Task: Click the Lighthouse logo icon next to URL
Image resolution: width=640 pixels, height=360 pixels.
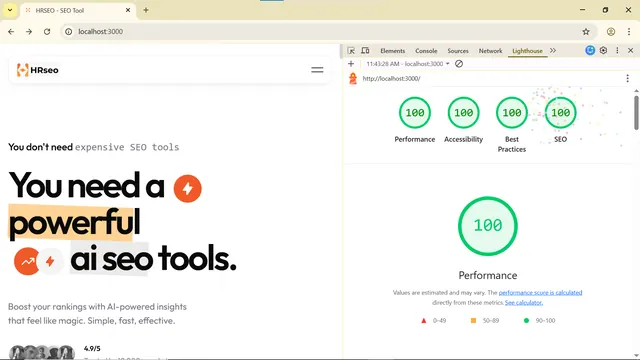Action: 353,78
